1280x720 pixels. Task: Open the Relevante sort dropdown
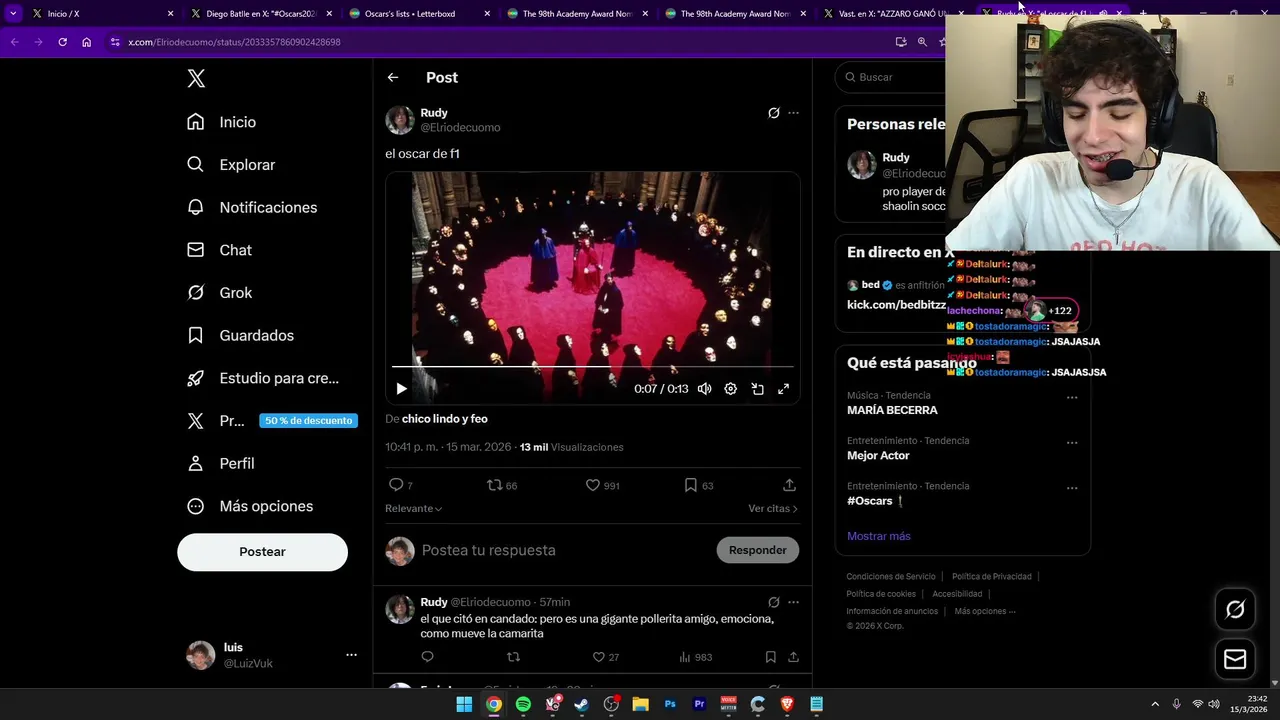[413, 508]
